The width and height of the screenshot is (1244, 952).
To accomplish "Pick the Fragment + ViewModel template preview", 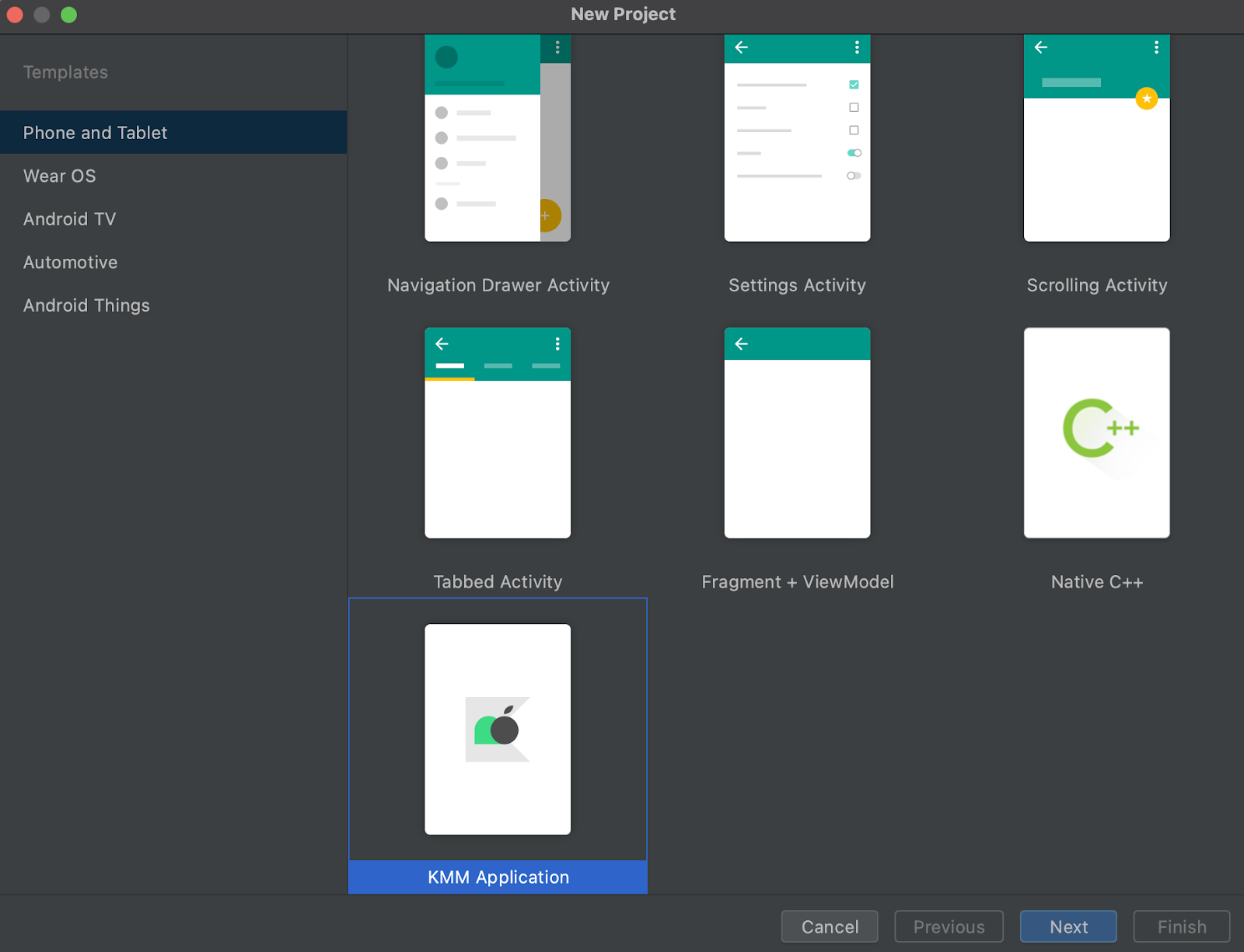I will tap(797, 432).
